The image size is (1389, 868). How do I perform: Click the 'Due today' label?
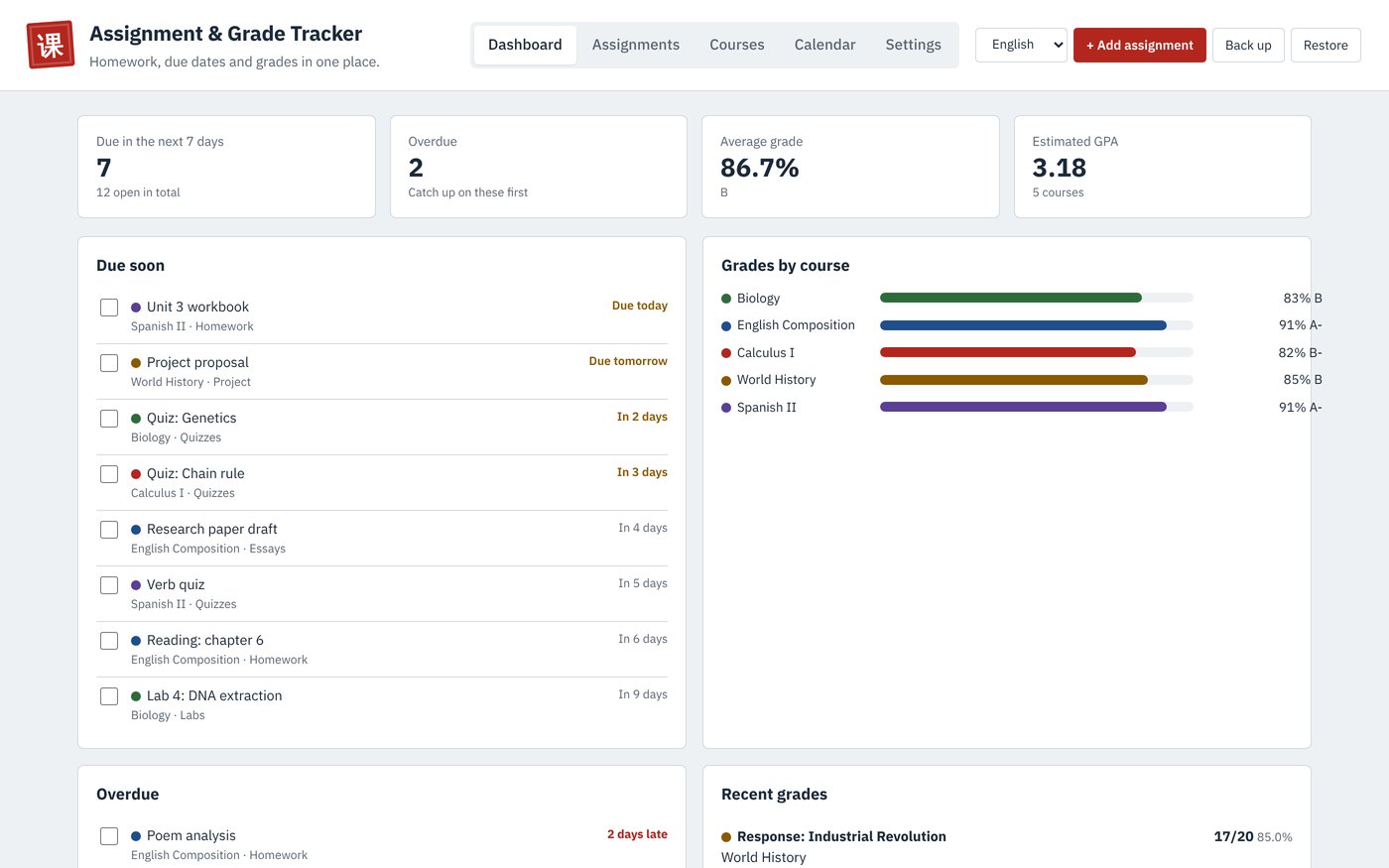pos(640,306)
